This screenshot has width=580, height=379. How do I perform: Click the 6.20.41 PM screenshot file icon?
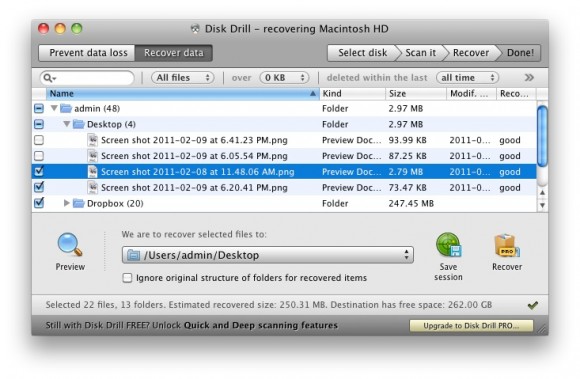pos(93,188)
